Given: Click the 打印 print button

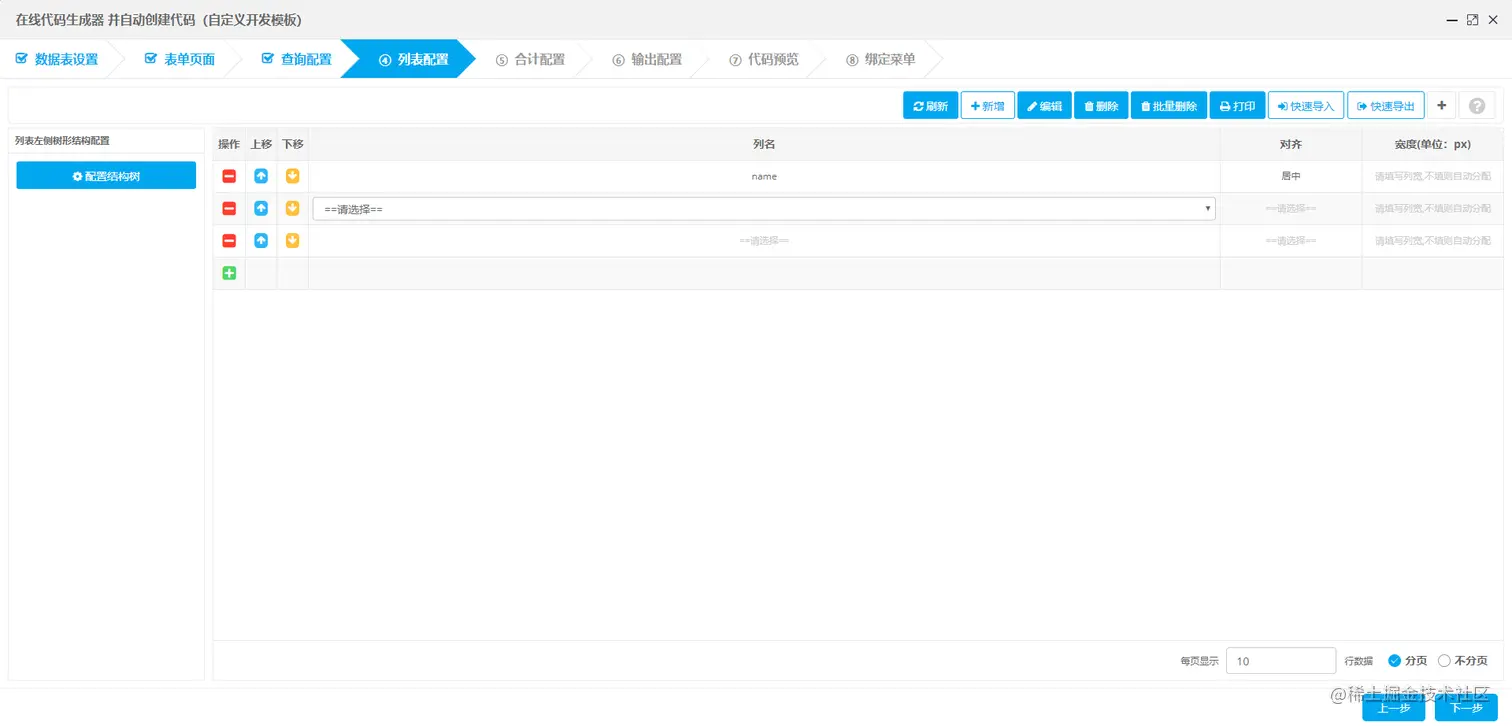Looking at the screenshot, I should pyautogui.click(x=1237, y=105).
